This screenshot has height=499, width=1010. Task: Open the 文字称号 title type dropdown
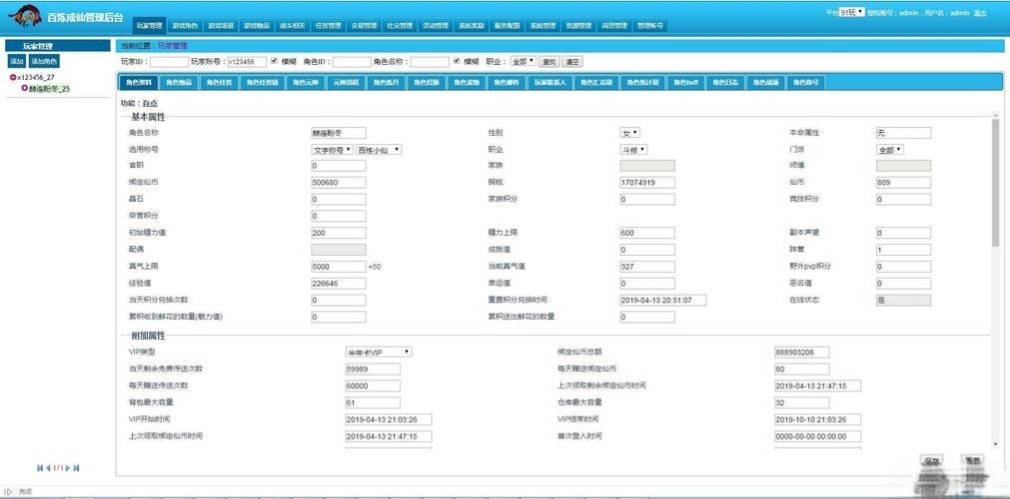coord(332,149)
